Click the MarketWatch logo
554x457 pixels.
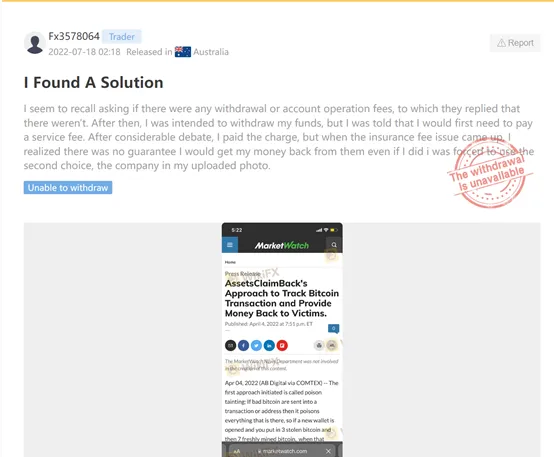(x=282, y=245)
